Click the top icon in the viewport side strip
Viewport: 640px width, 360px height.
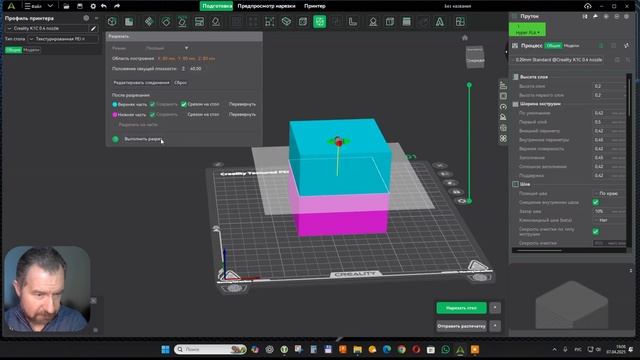point(503,85)
